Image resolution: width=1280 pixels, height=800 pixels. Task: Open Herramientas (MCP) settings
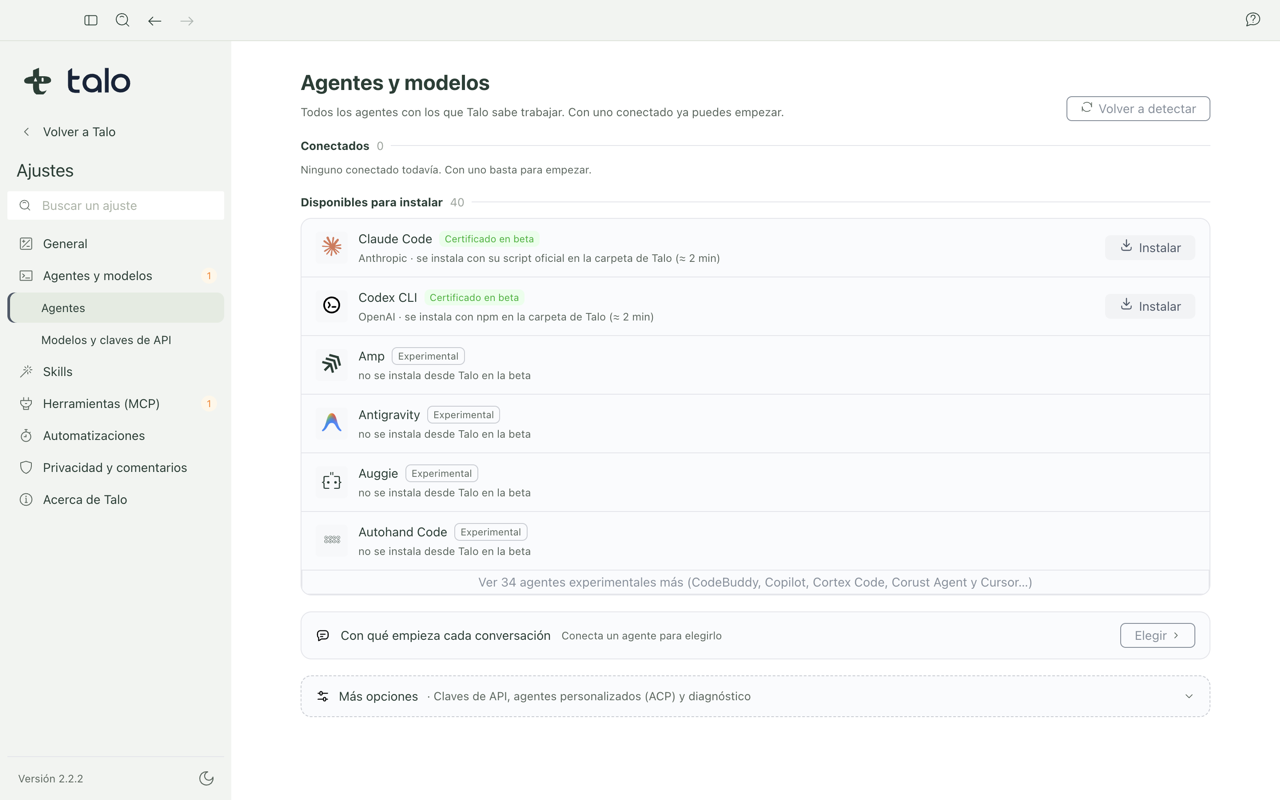point(116,403)
